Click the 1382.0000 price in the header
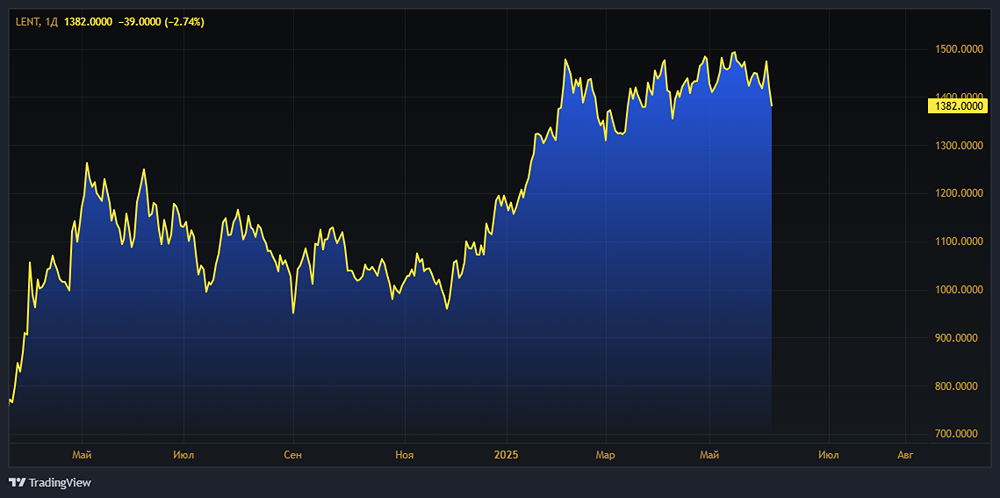 point(88,21)
